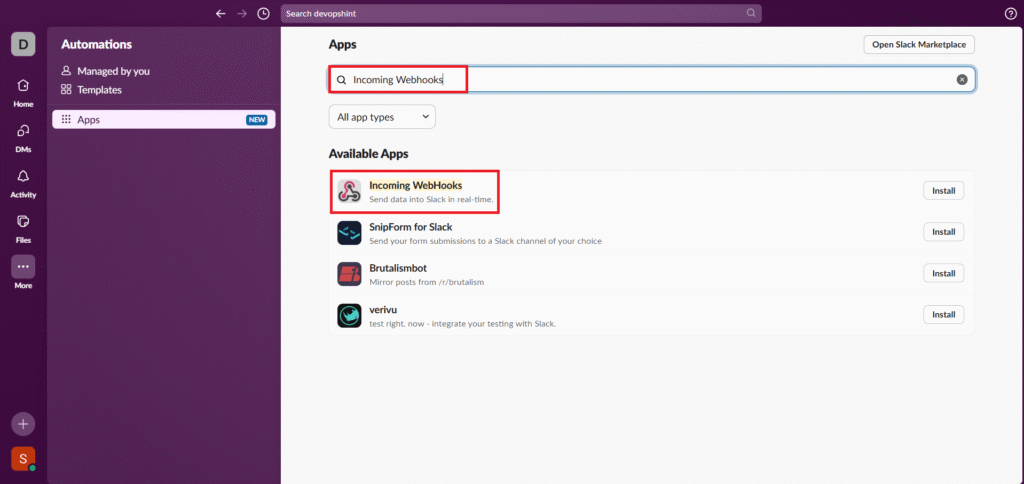Open Activity bell in sidebar
Screen dimensions: 1024x484
[23, 183]
